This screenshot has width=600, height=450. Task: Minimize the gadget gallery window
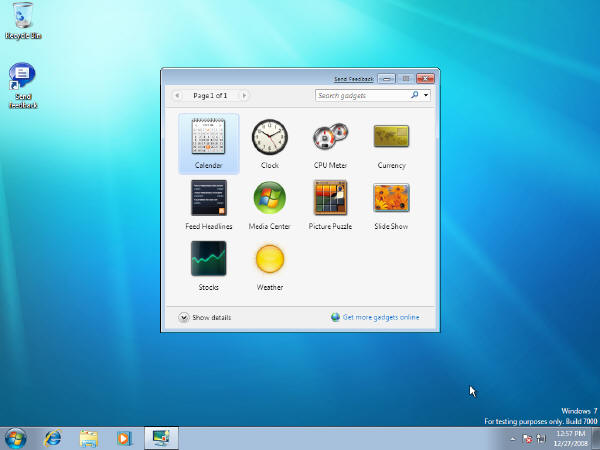pyautogui.click(x=386, y=79)
